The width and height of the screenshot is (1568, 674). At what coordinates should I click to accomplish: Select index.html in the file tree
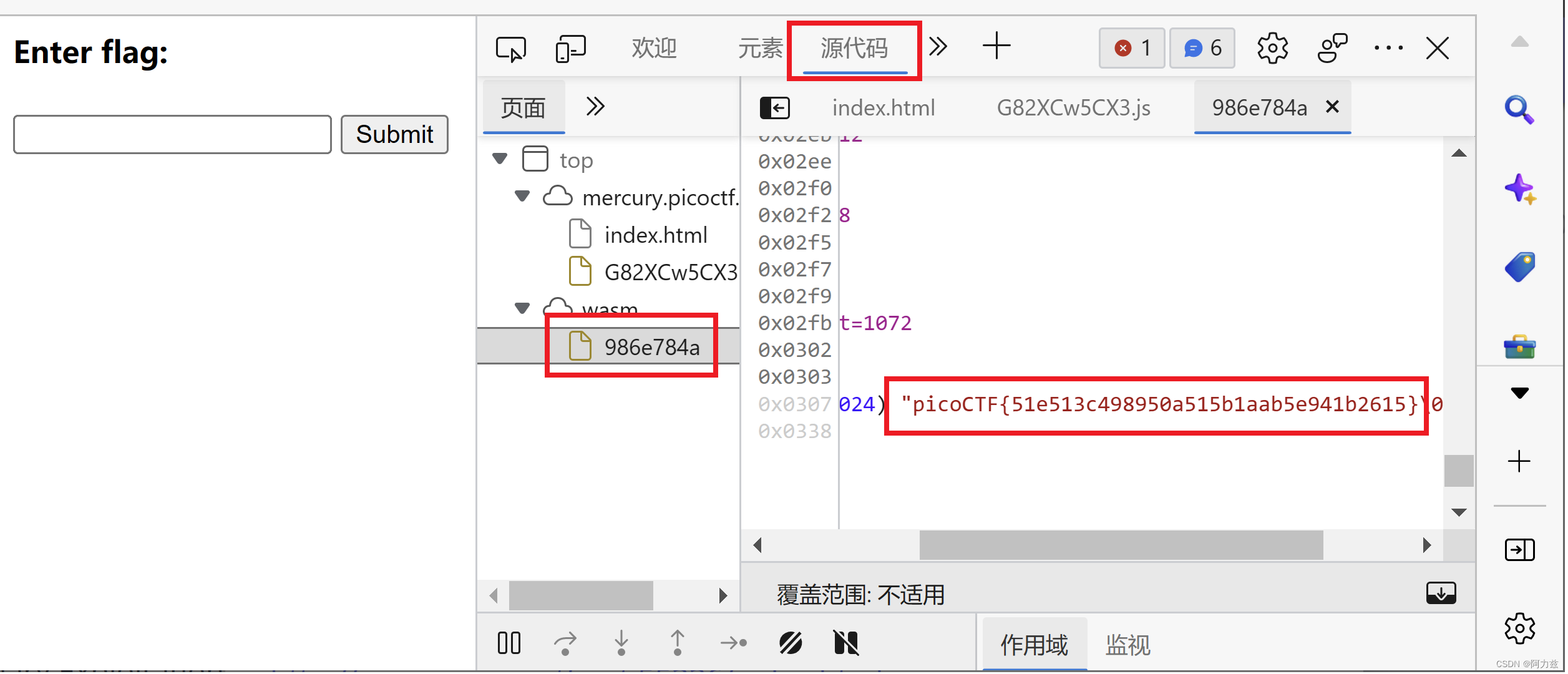[x=655, y=235]
